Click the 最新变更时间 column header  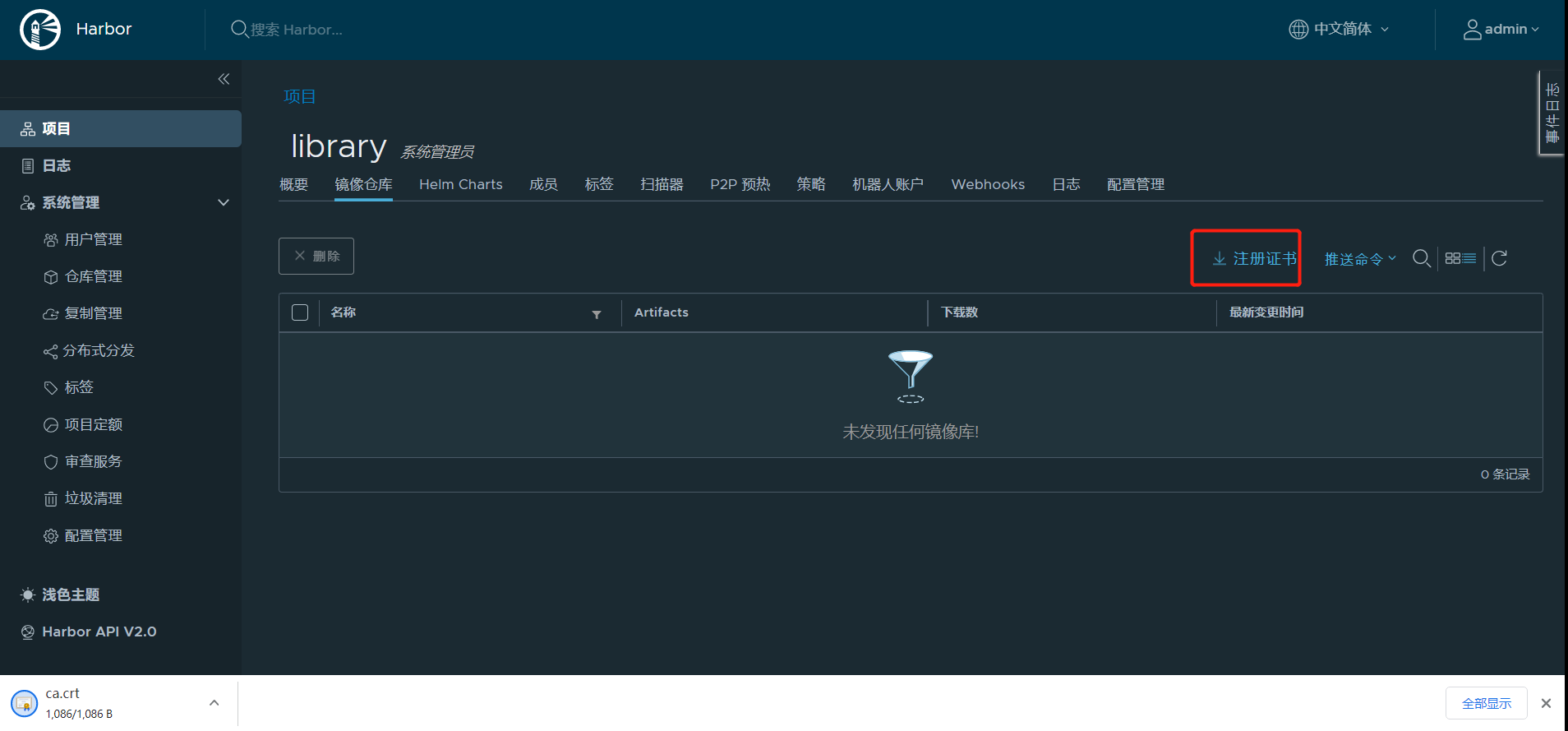[1266, 312]
